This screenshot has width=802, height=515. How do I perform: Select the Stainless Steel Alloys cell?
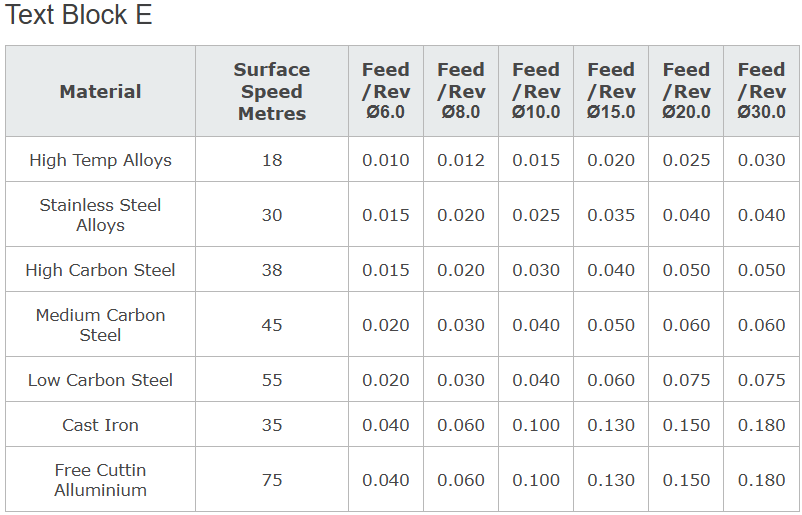(100, 215)
